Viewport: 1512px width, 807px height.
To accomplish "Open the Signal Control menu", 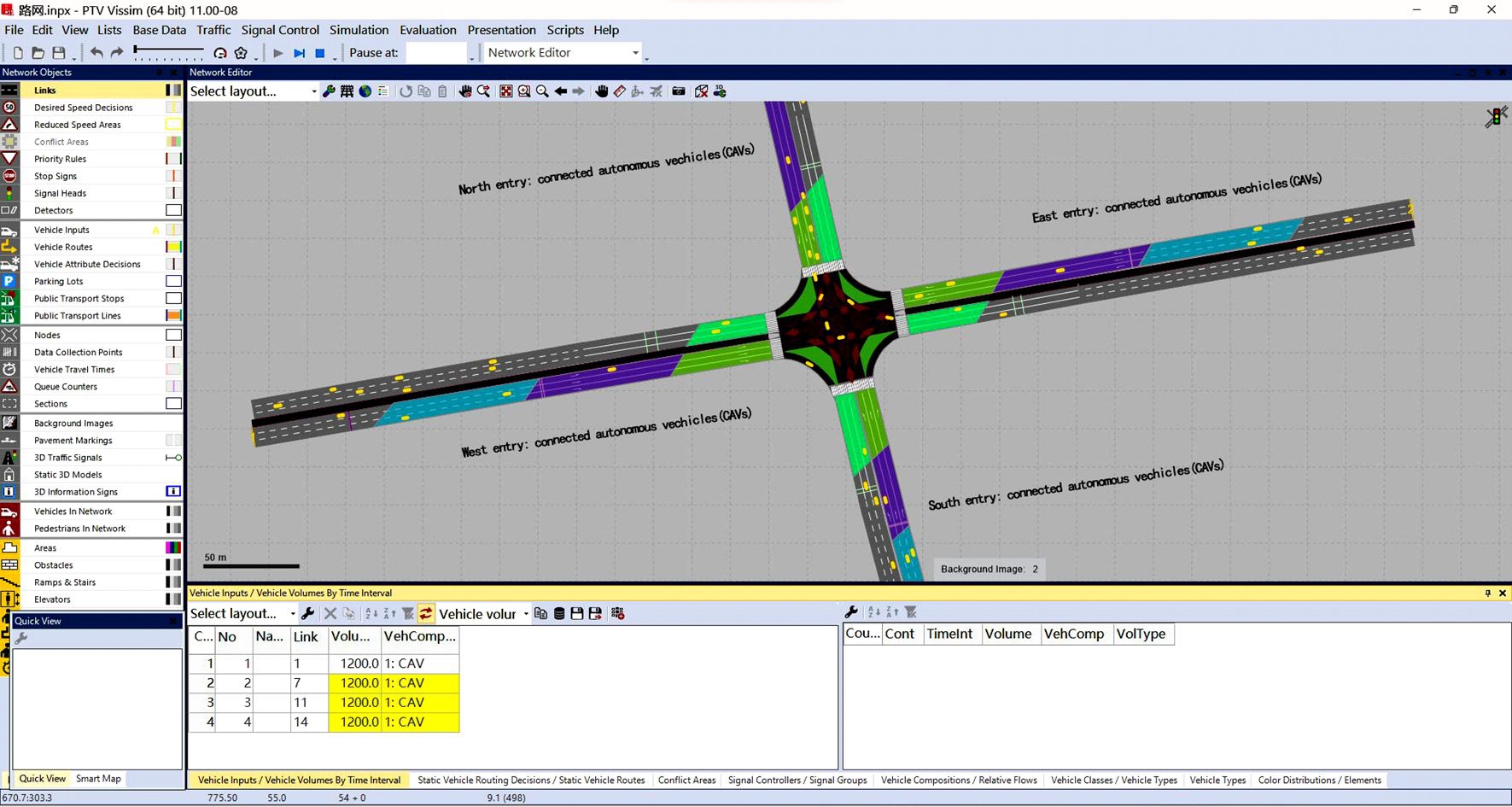I will point(280,30).
